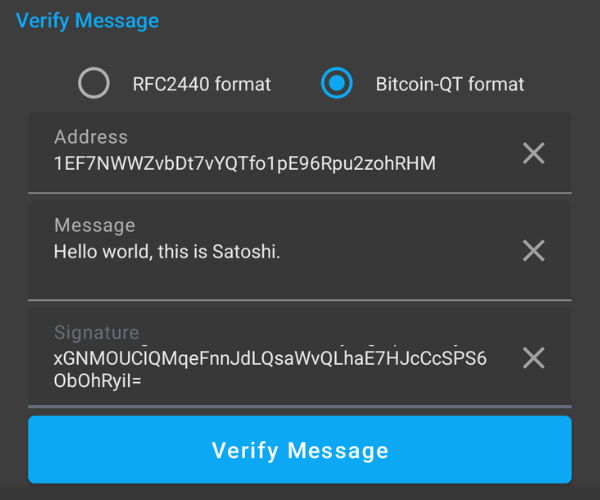Click the "Signature" field label
Viewport: 600px width, 500px height.
pos(97,332)
